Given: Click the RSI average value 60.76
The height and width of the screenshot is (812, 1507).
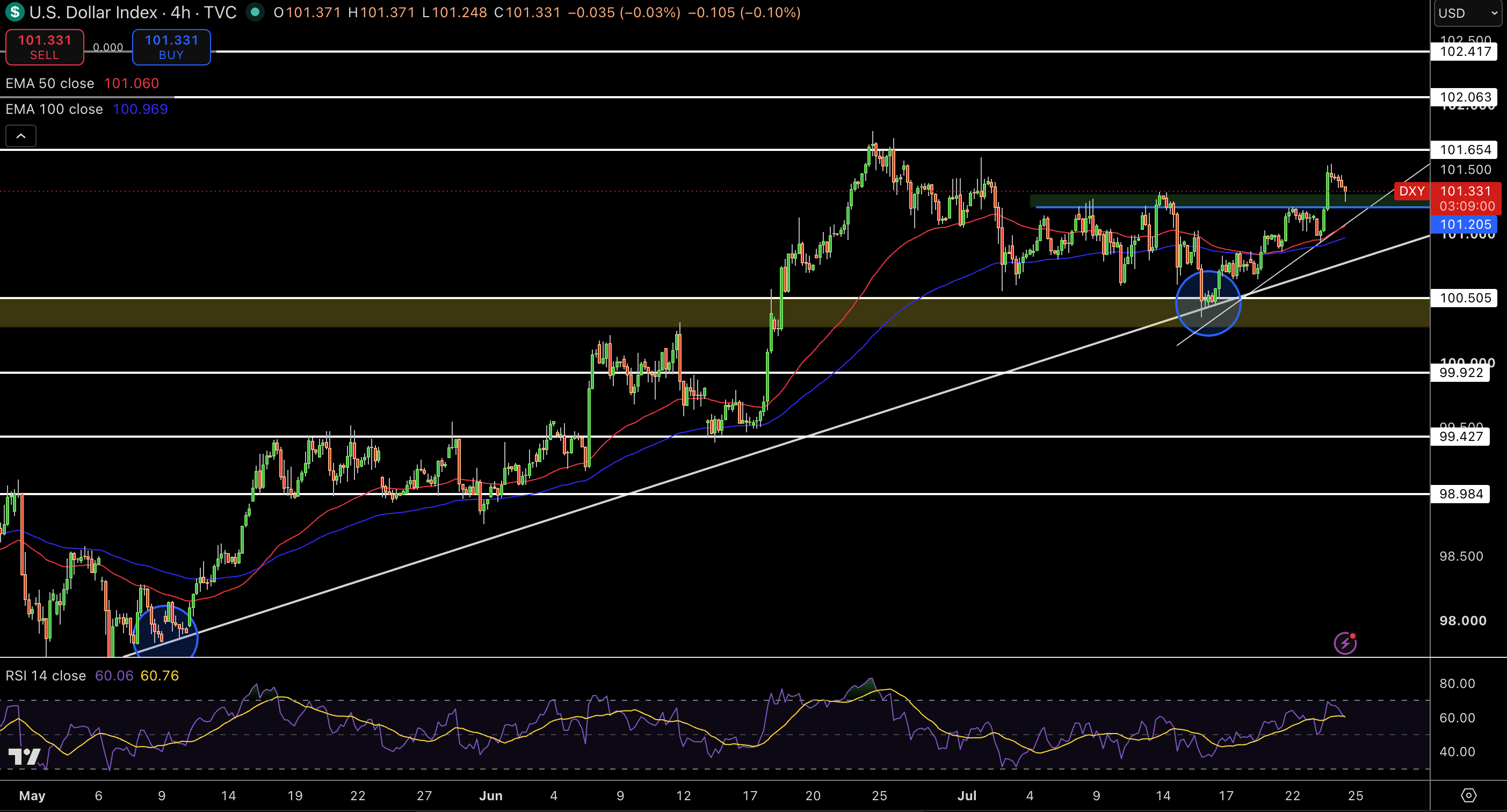Looking at the screenshot, I should click(x=160, y=676).
